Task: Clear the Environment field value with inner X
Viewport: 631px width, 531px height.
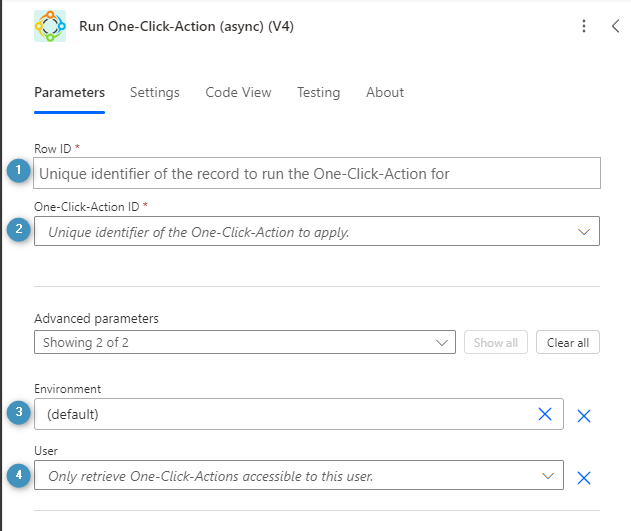Action: [544, 414]
